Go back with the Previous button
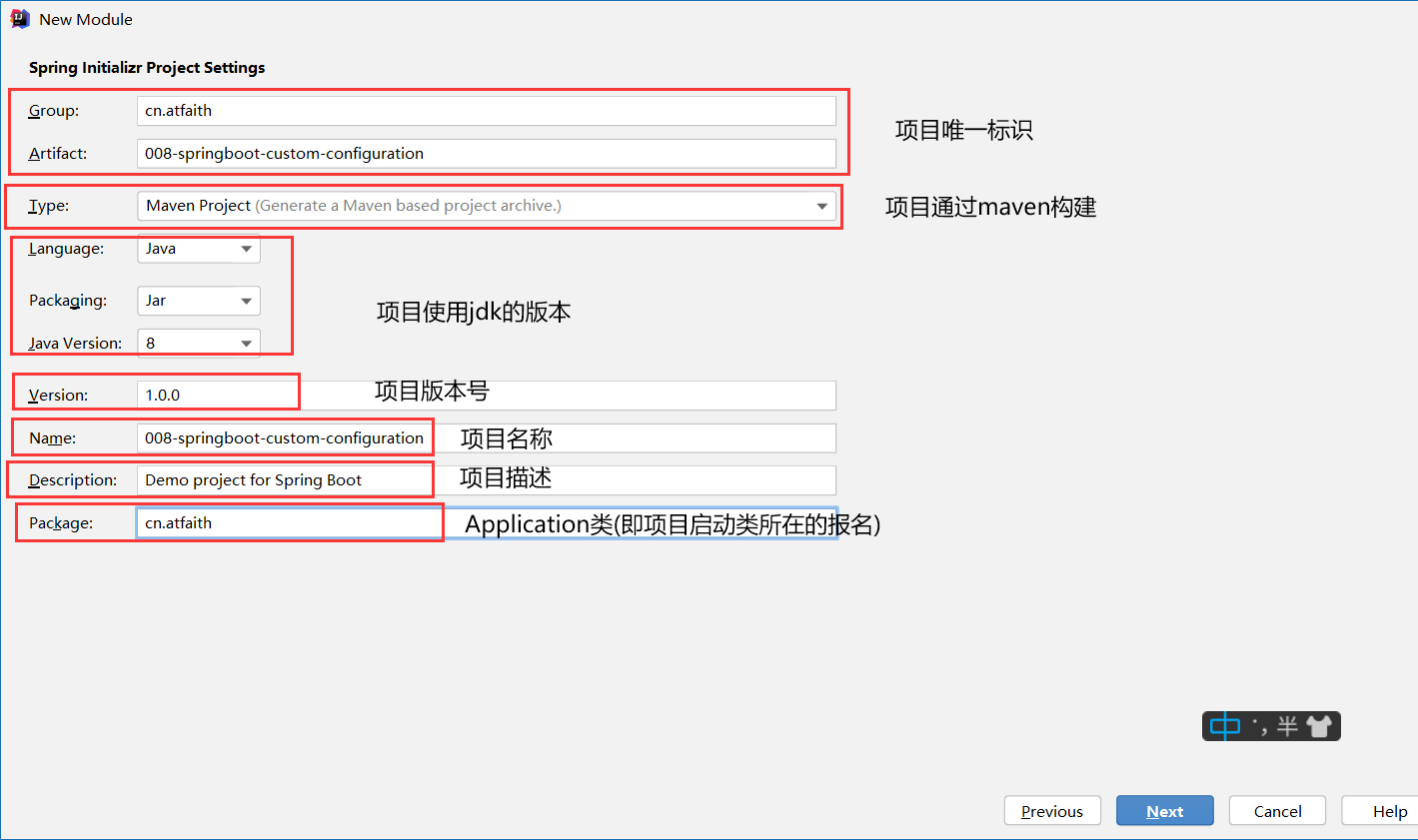This screenshot has width=1418, height=840. coord(1052,811)
